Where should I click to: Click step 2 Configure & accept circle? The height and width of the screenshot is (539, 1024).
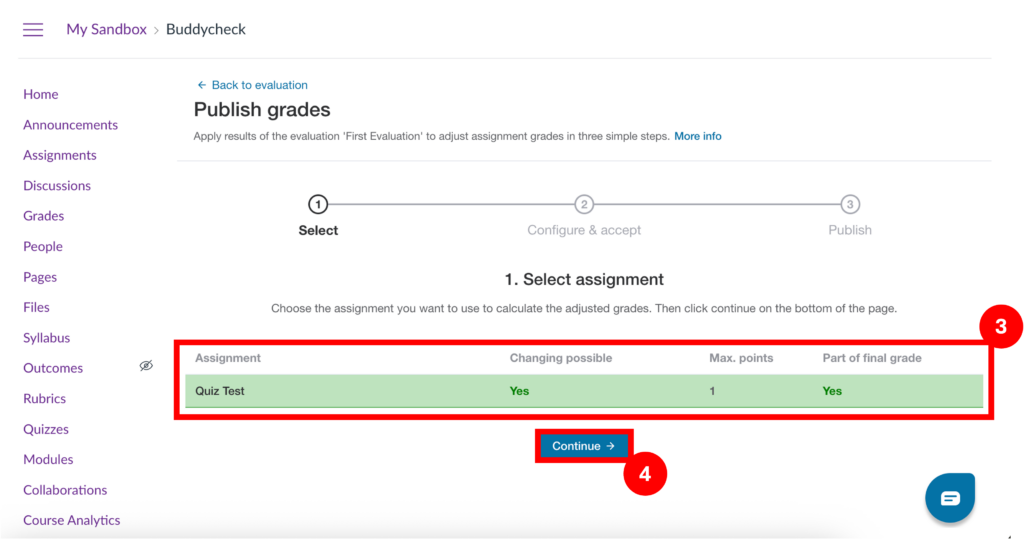pyautogui.click(x=584, y=205)
